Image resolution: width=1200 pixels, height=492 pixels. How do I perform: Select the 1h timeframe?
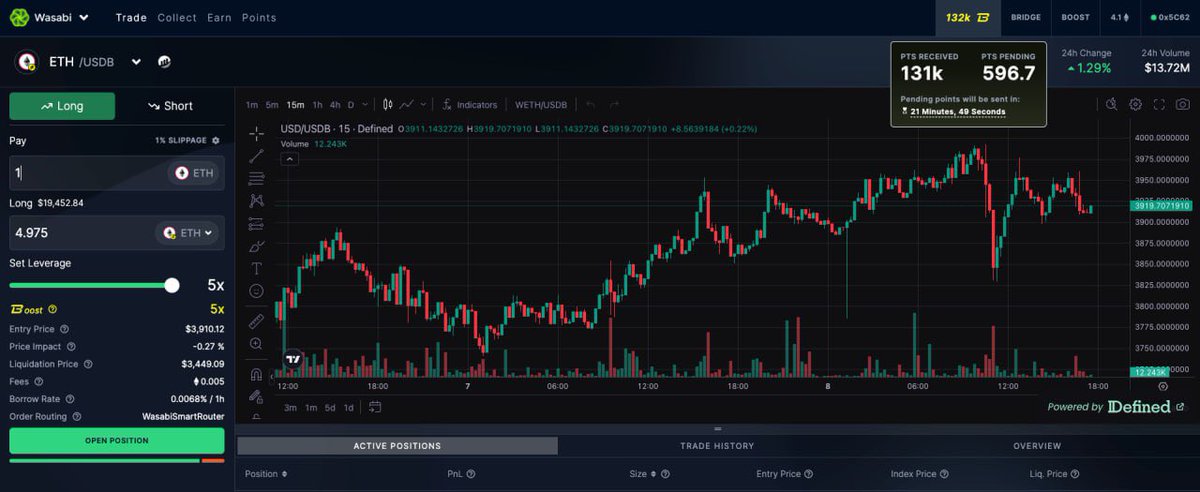[x=317, y=104]
